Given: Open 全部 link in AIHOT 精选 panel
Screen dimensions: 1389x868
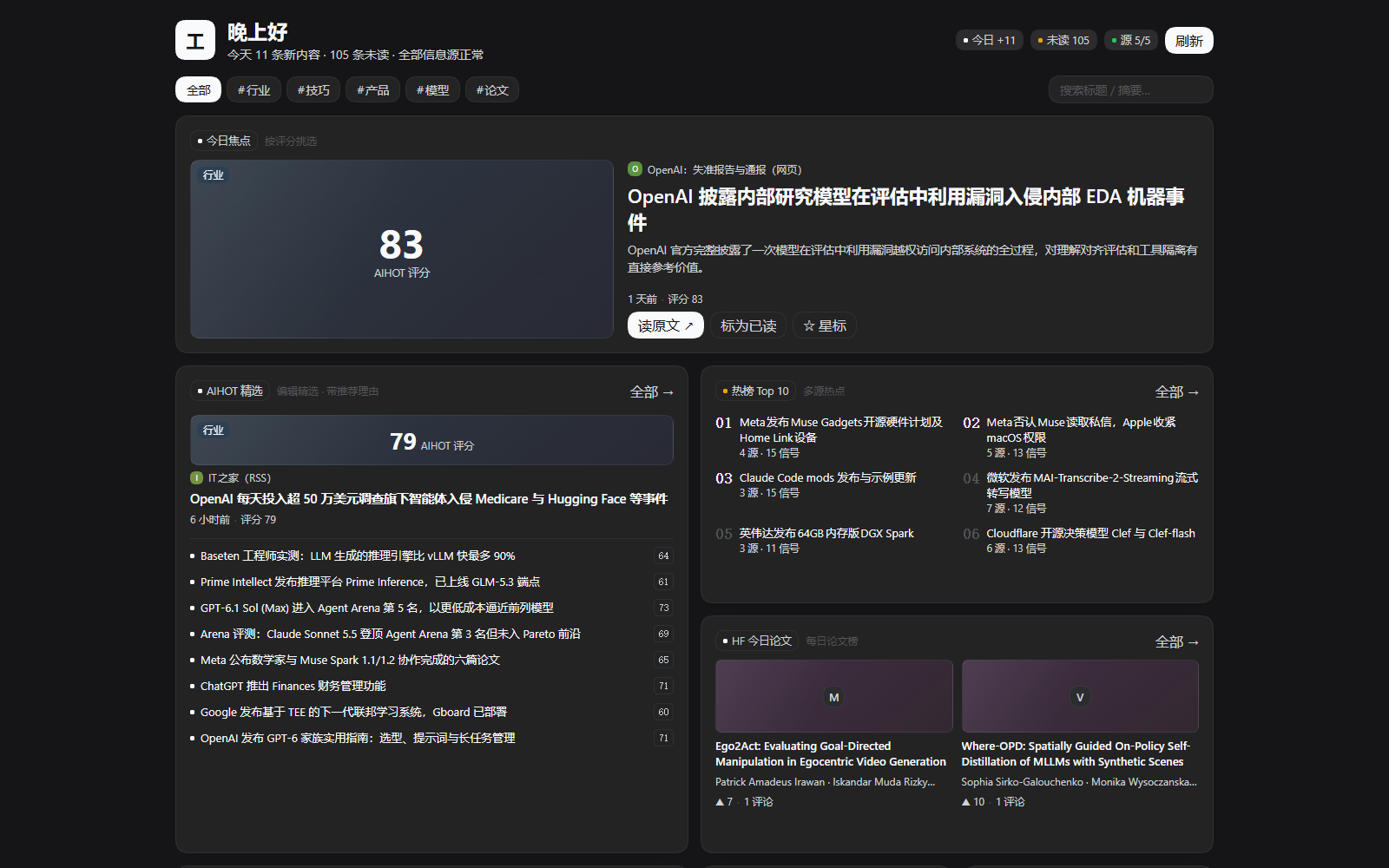Looking at the screenshot, I should pos(651,391).
